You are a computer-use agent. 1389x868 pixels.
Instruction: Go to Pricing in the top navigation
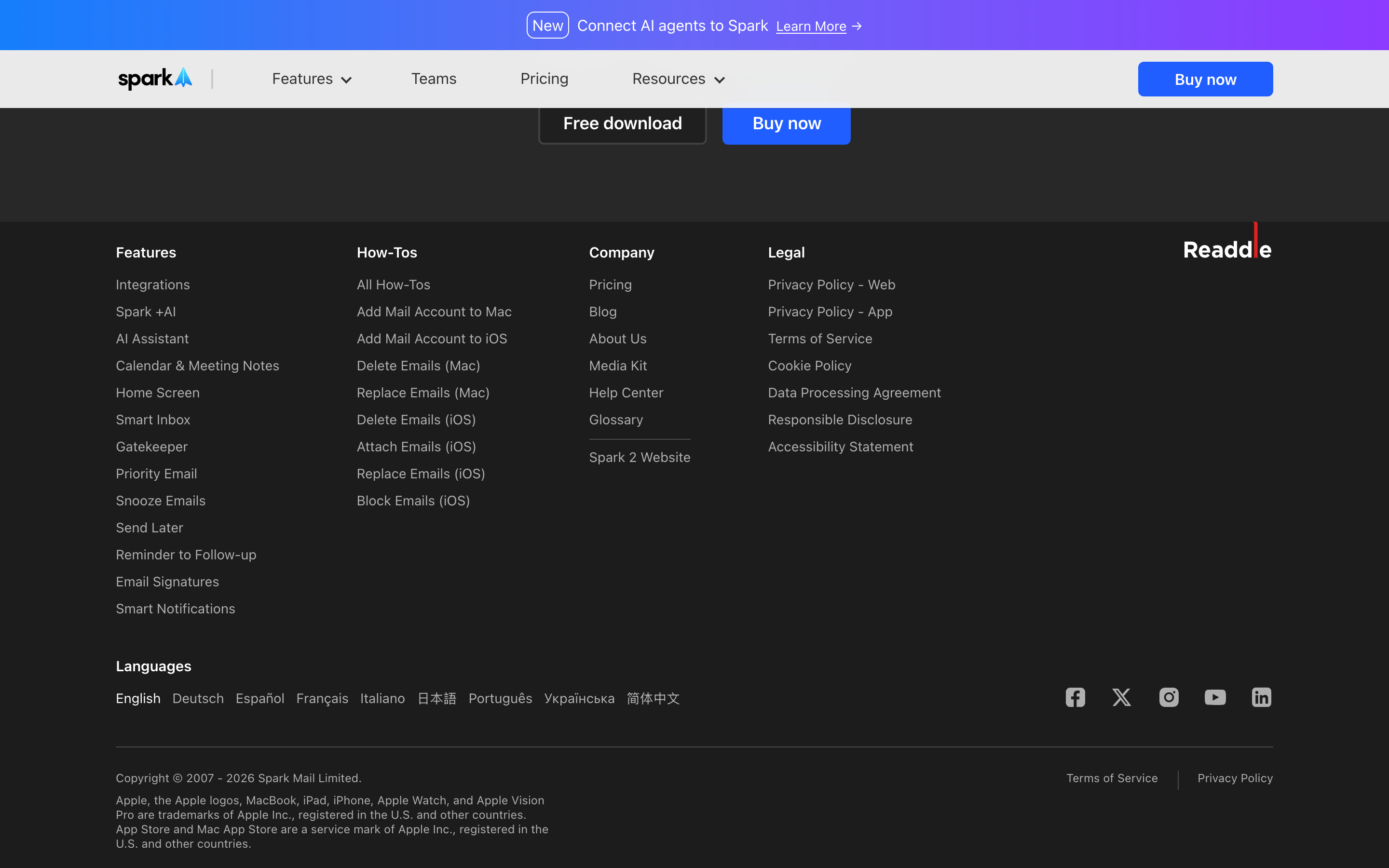point(544,79)
